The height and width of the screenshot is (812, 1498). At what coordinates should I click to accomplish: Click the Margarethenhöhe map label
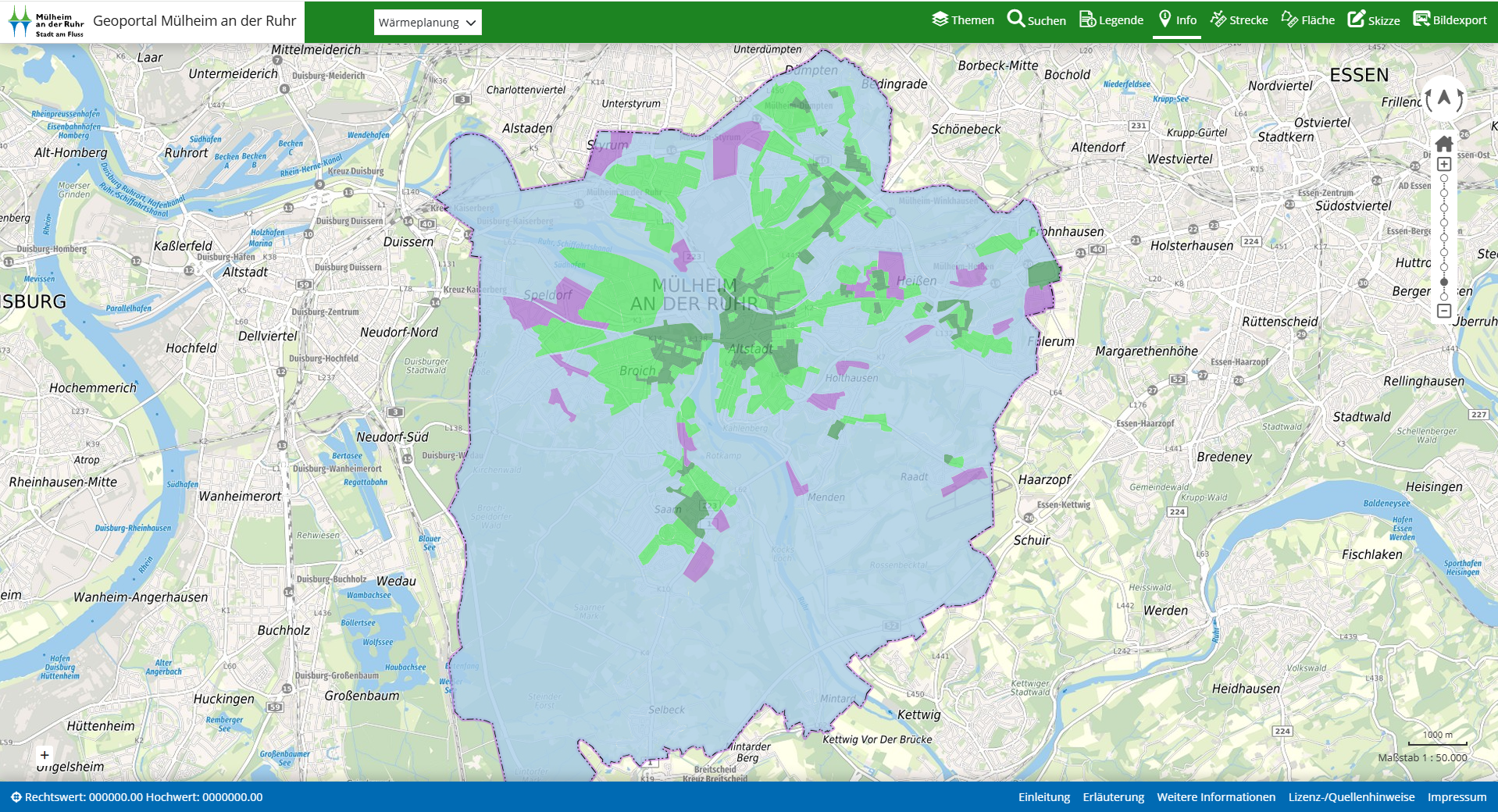click(x=1147, y=351)
